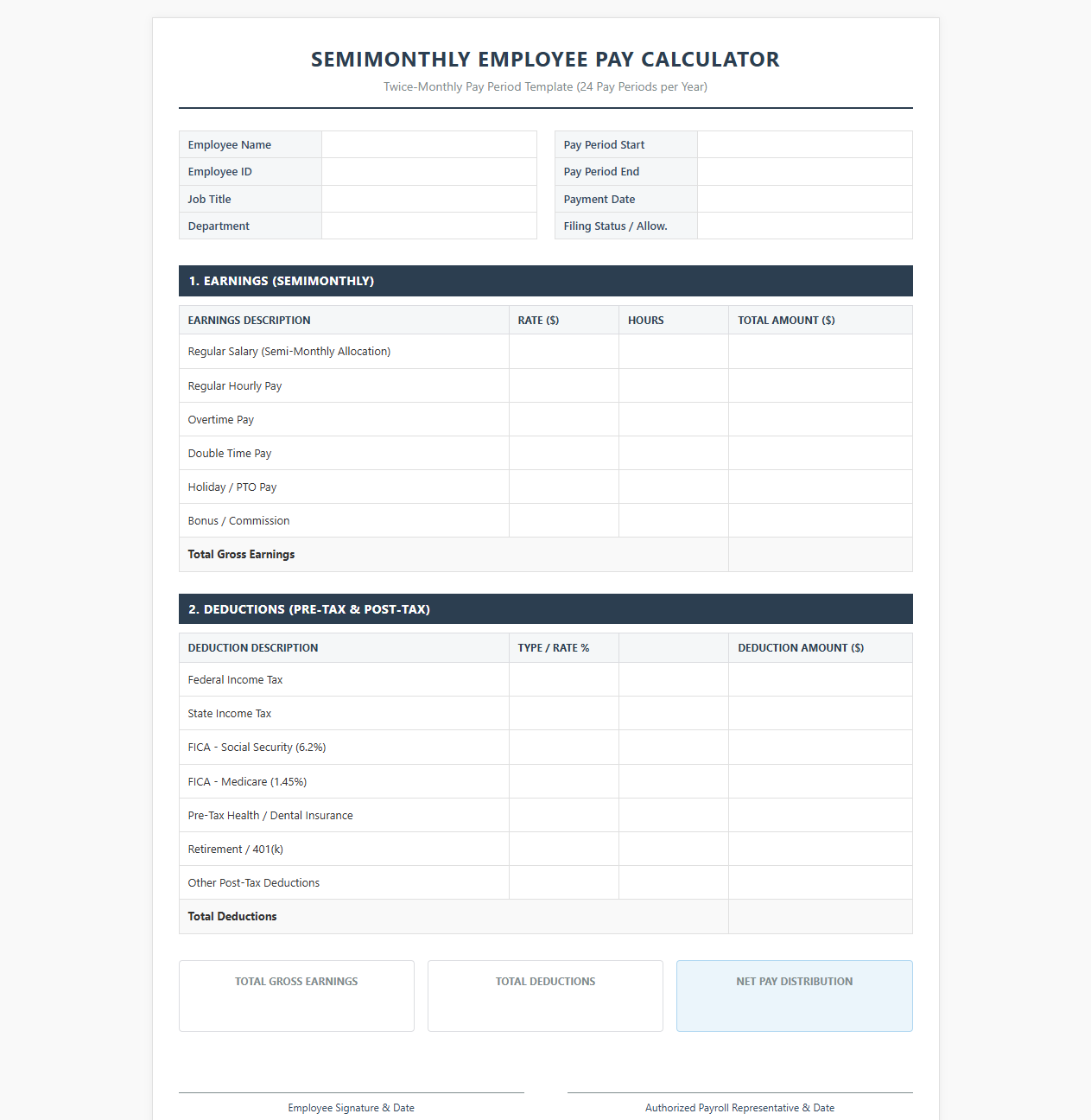The height and width of the screenshot is (1120, 1091).
Task: Select Deduction Amount for Pre-Tax Health / Dental Insurance
Action: [x=821, y=815]
